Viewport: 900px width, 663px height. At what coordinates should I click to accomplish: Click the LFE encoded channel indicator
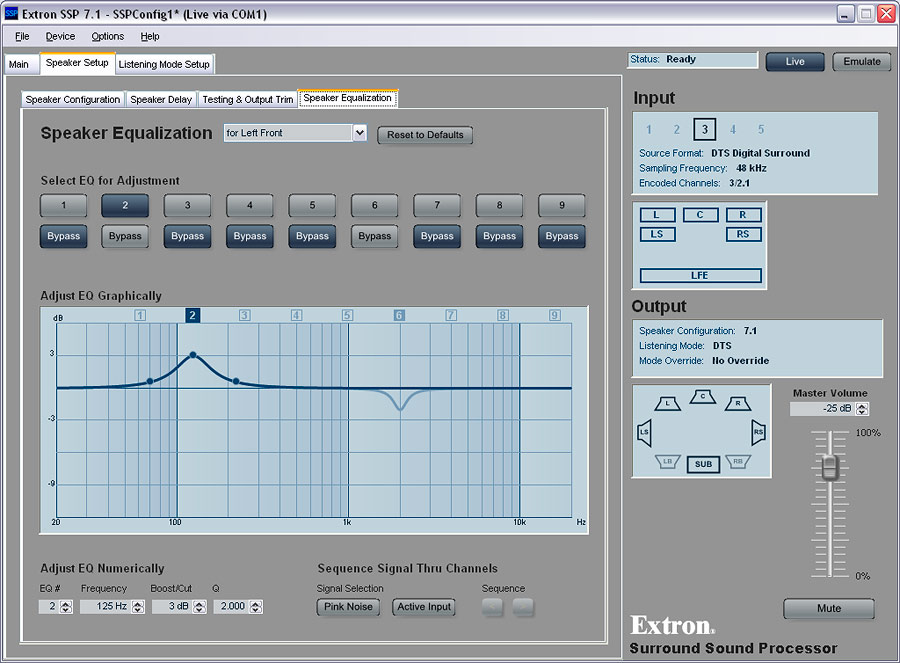point(700,275)
